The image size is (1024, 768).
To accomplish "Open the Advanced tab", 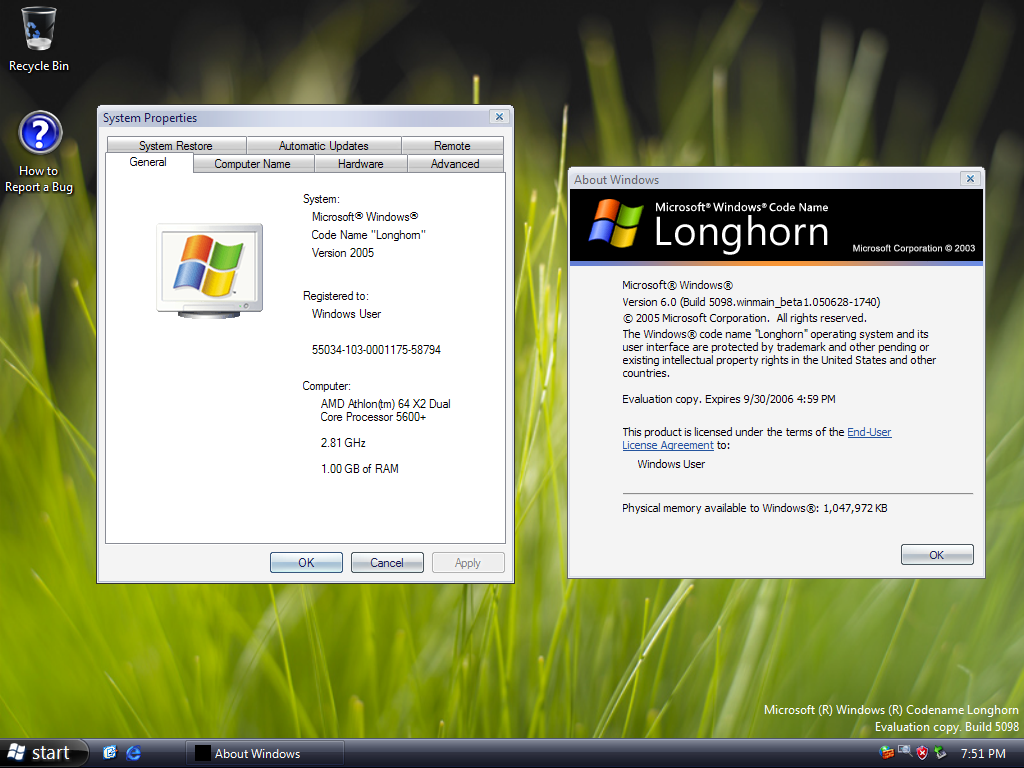I will [x=455, y=164].
